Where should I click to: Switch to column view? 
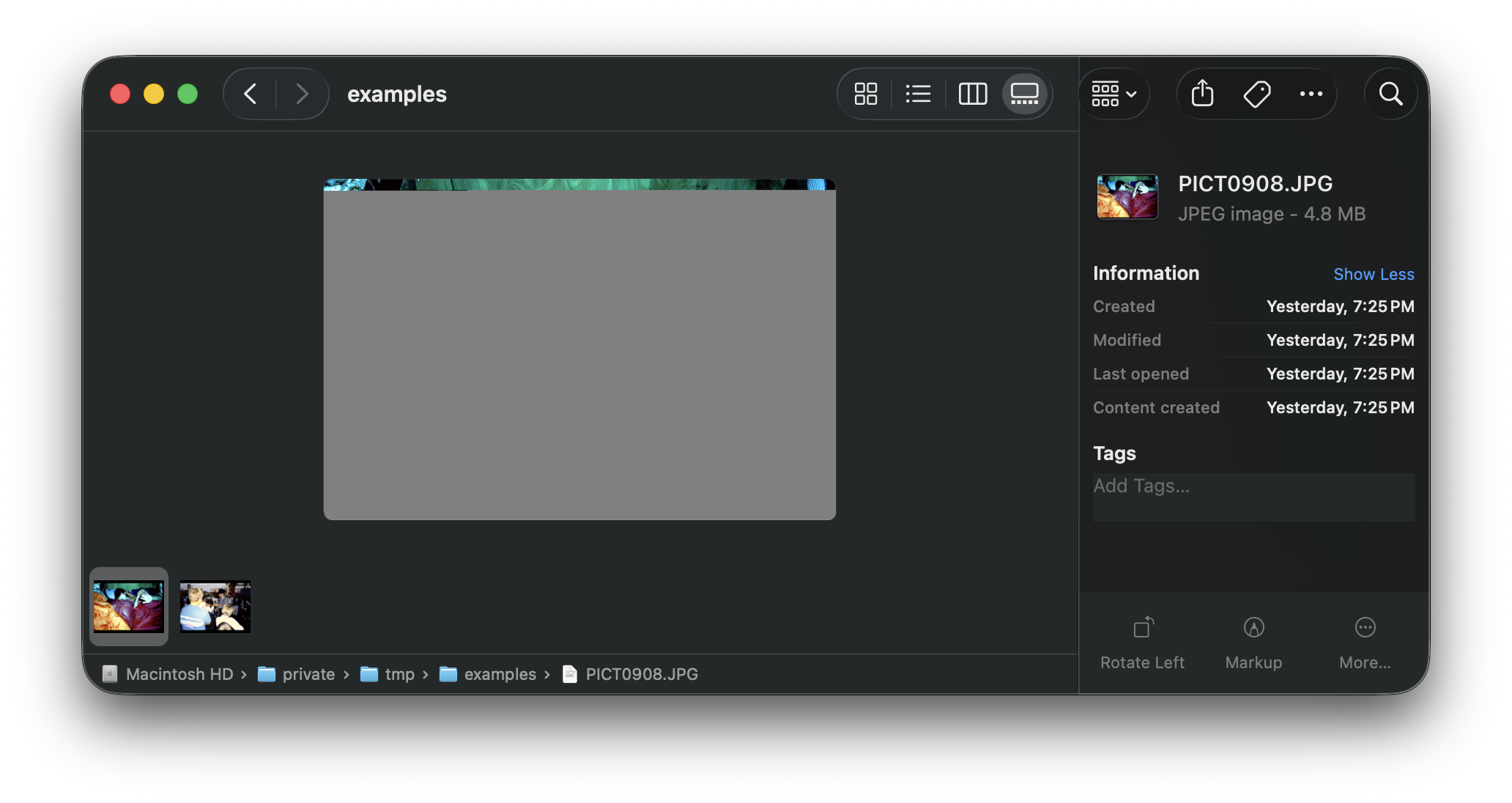pyautogui.click(x=973, y=94)
